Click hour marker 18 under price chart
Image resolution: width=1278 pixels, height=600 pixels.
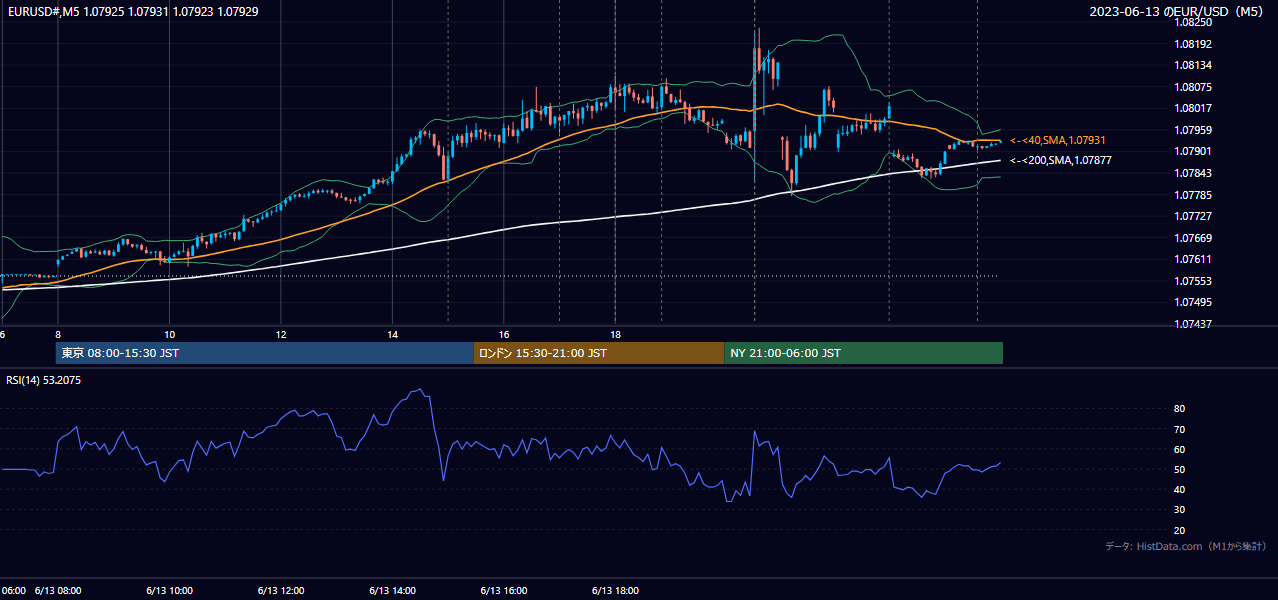616,334
